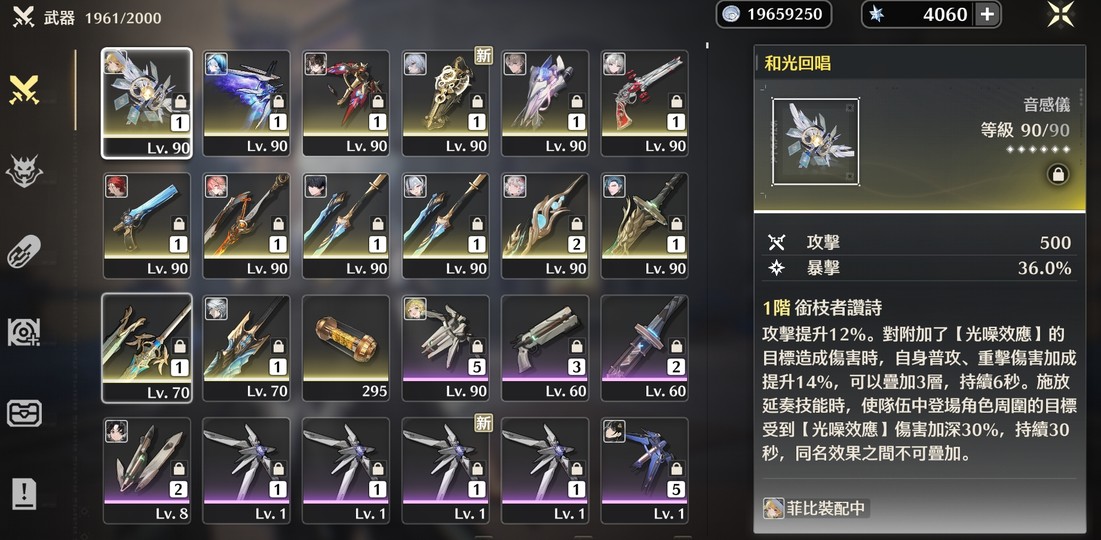Open the echo monster mask tab
This screenshot has height=540, width=1101.
tap(24, 171)
